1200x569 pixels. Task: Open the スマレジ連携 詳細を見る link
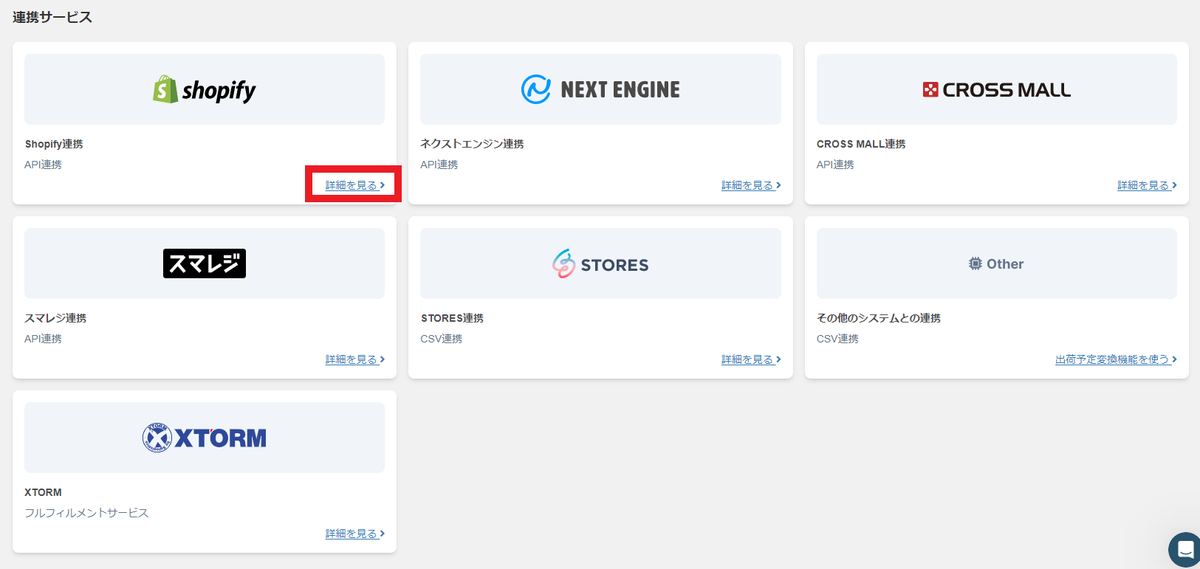tap(355, 359)
